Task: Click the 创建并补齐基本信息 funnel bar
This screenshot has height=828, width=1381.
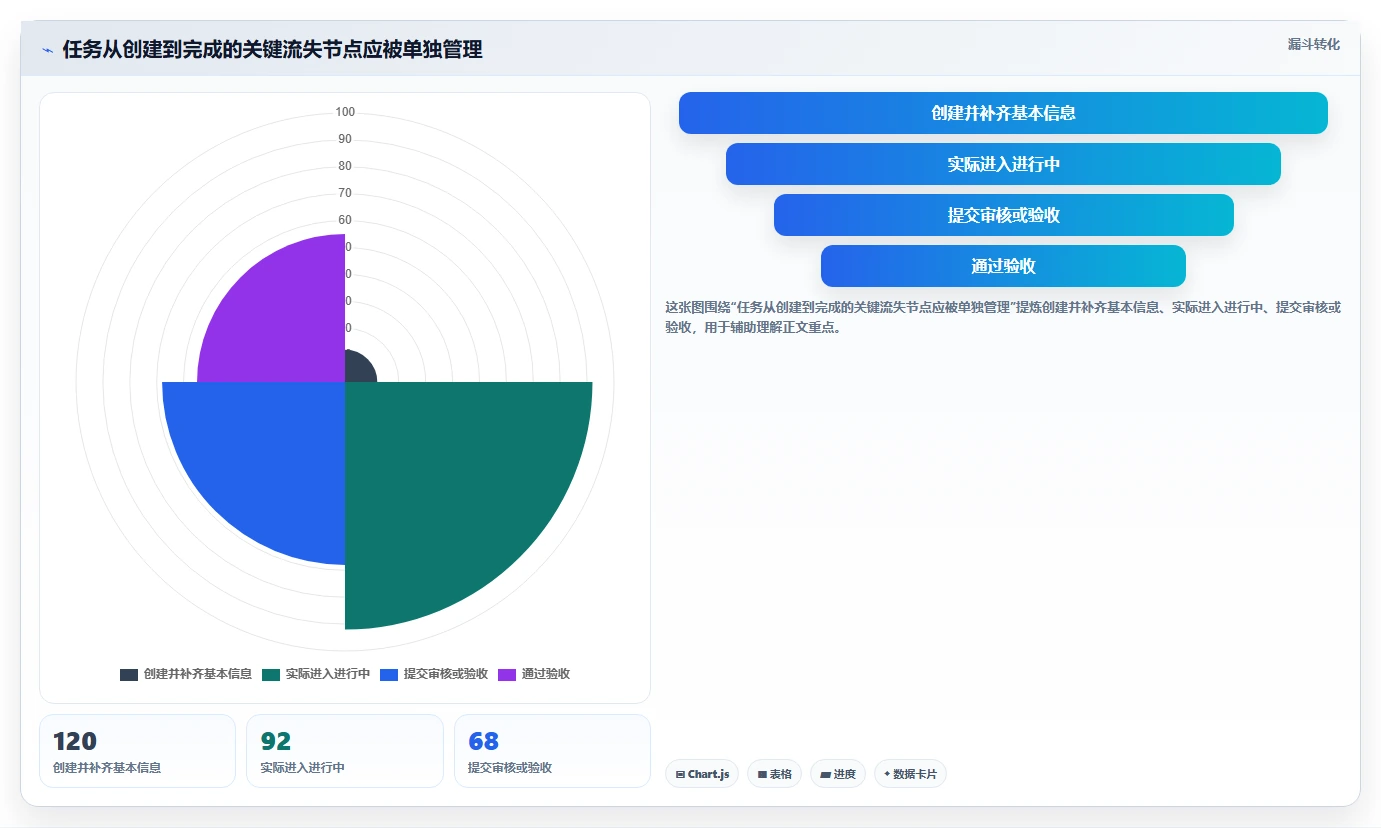Action: pyautogui.click(x=1003, y=113)
